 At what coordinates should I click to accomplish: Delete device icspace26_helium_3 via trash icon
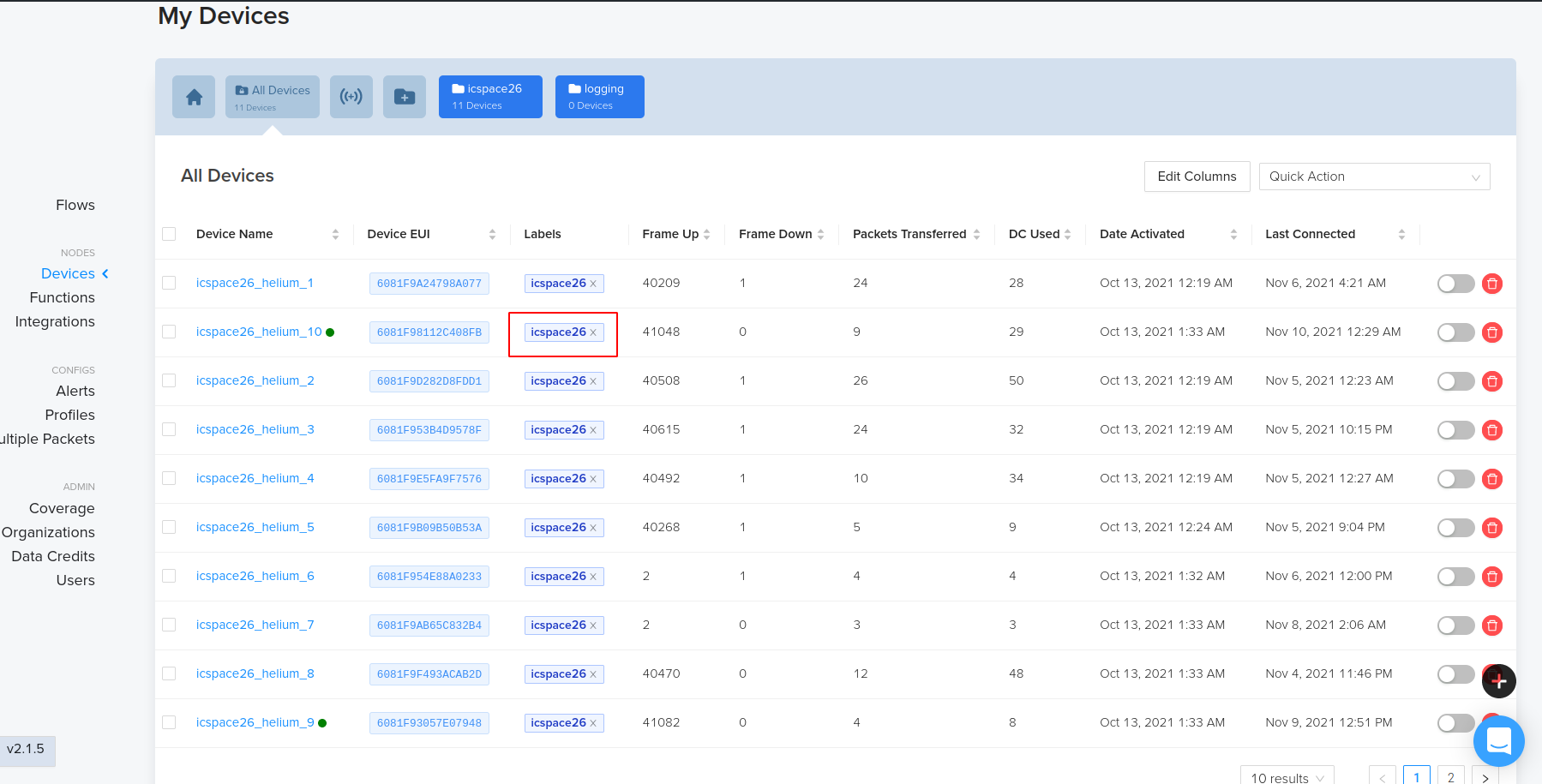(x=1492, y=430)
